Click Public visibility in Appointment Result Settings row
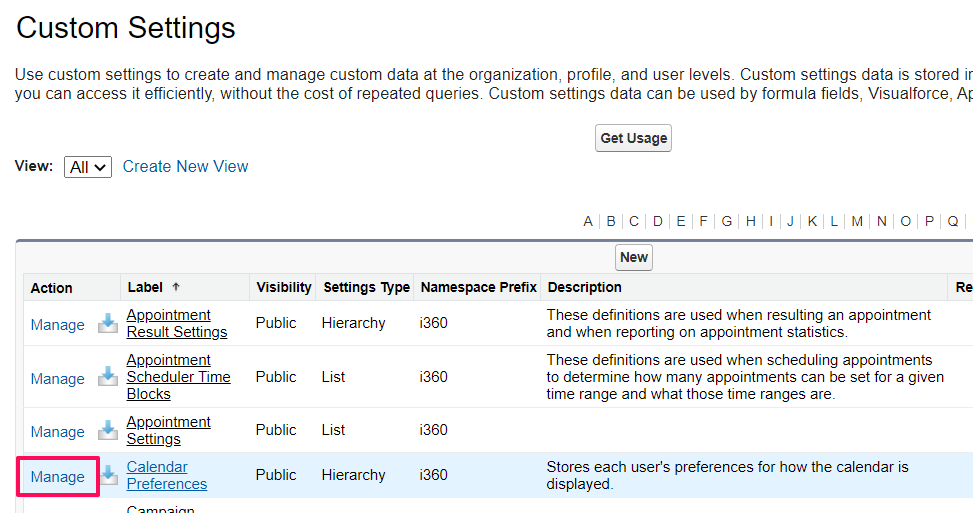Viewport: 973px width, 513px height. pos(276,323)
